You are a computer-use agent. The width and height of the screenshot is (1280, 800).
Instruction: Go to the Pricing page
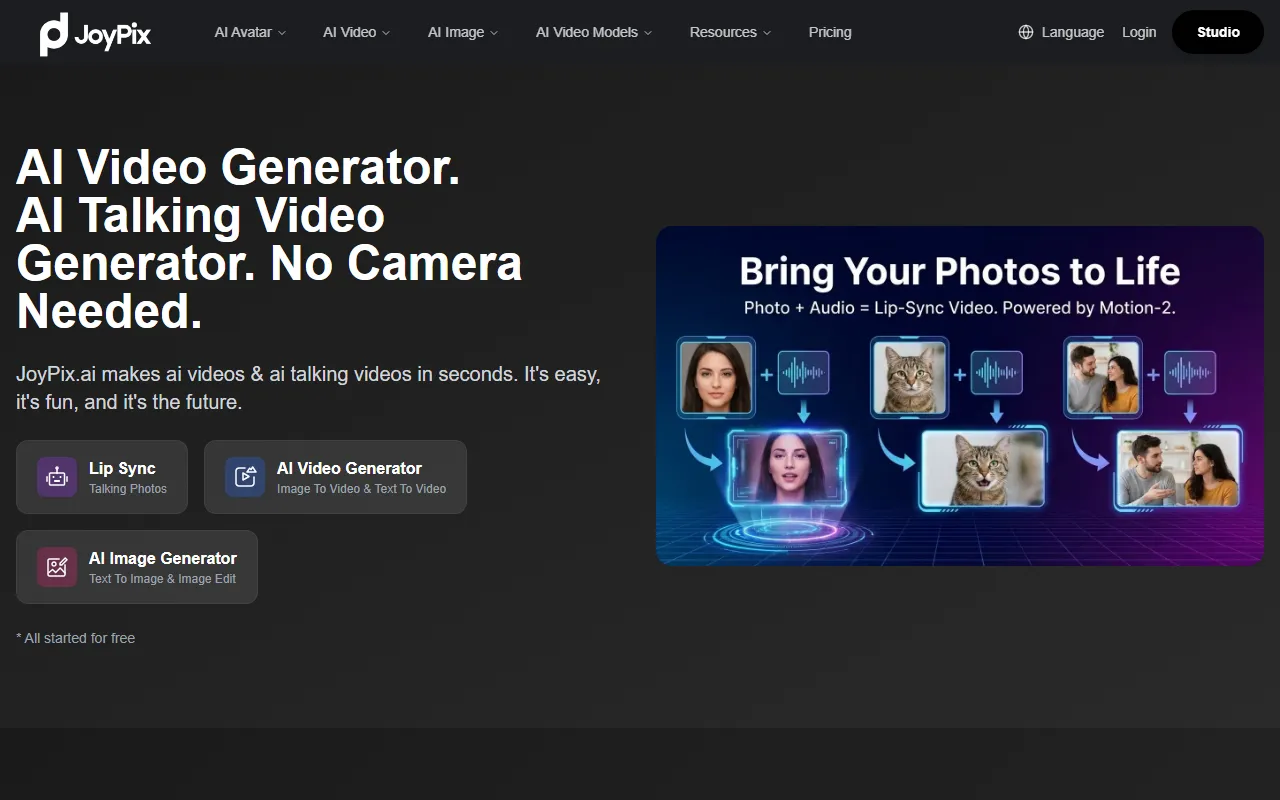click(x=830, y=32)
